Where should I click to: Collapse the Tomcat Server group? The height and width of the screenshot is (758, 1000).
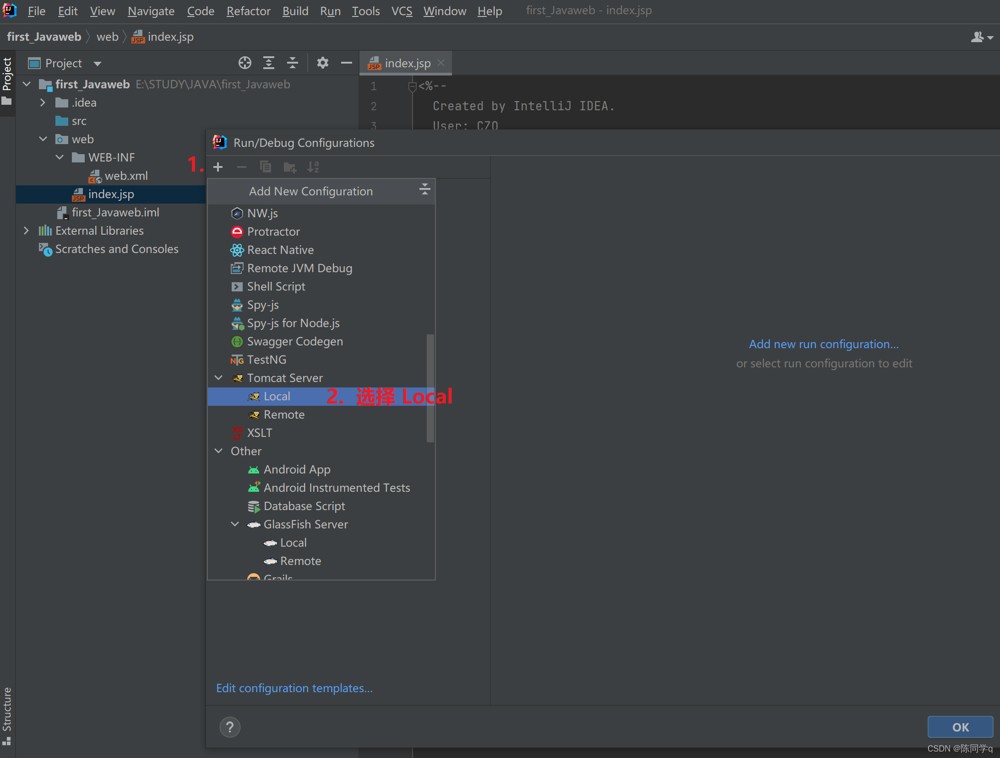(219, 378)
